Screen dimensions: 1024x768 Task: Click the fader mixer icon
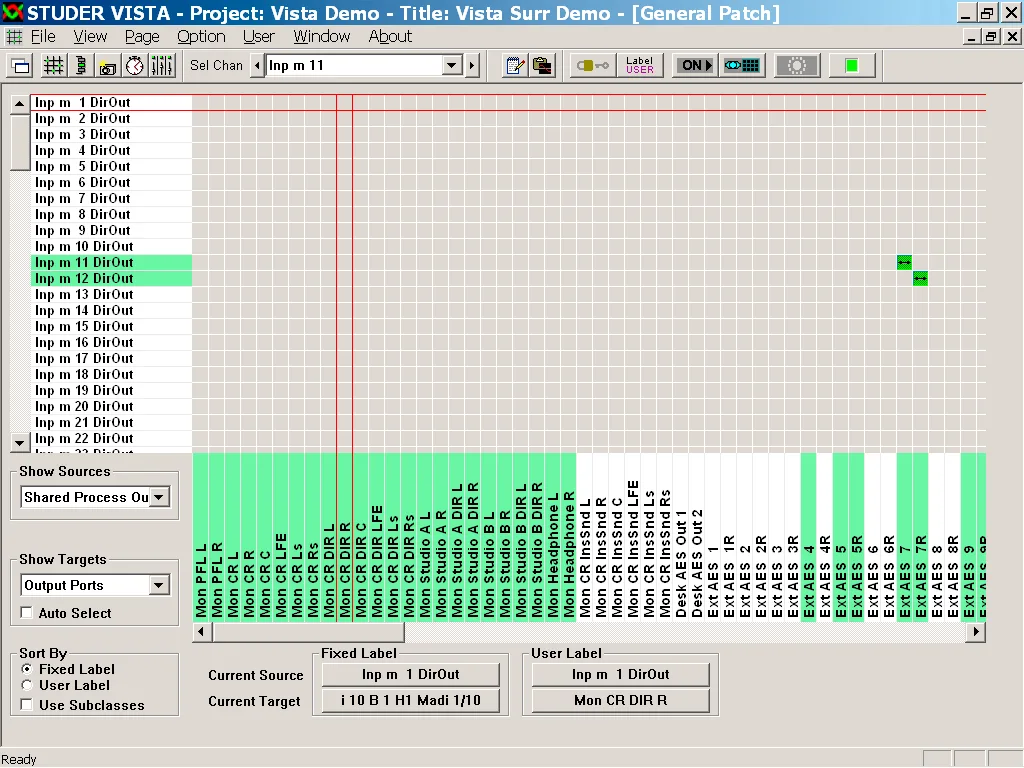(x=162, y=66)
